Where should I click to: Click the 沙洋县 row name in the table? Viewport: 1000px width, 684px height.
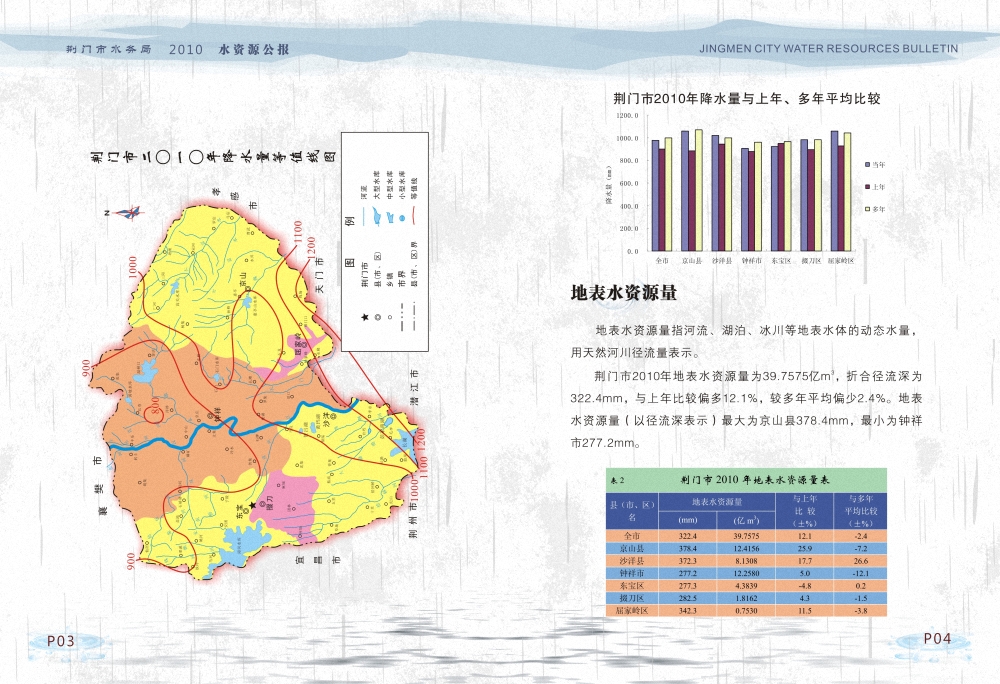(x=632, y=563)
